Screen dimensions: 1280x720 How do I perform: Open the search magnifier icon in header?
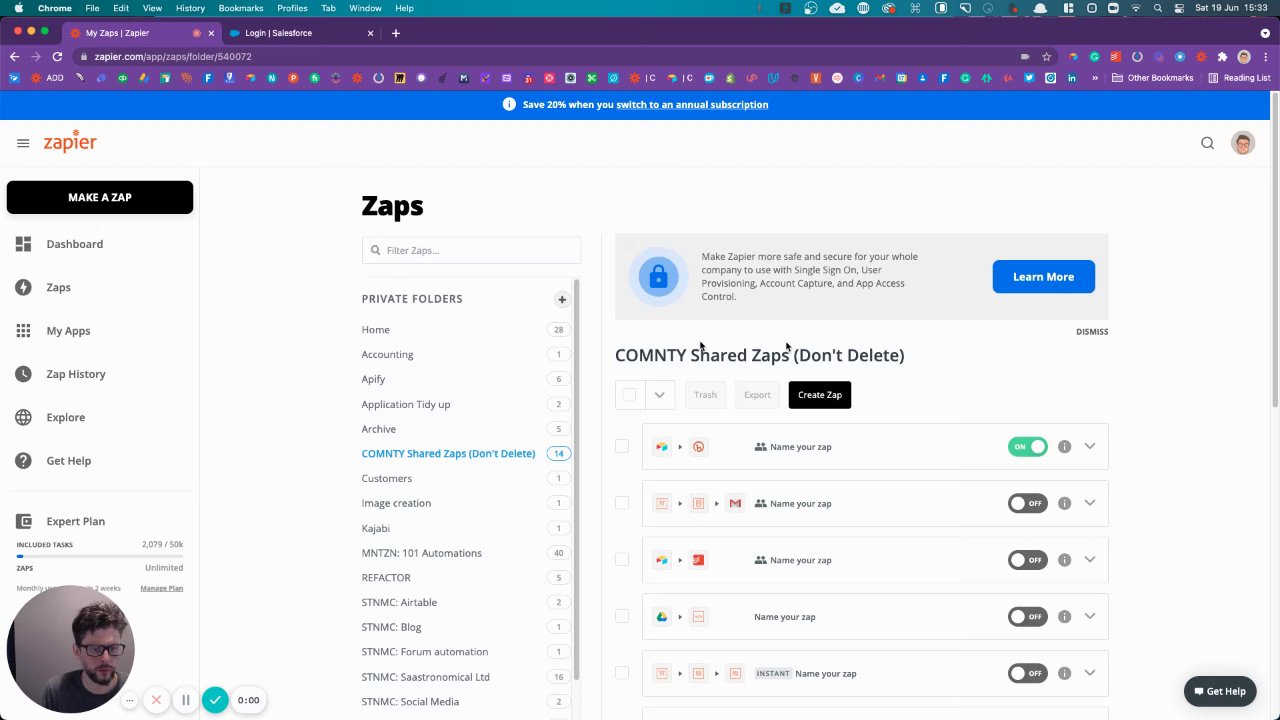point(1207,143)
